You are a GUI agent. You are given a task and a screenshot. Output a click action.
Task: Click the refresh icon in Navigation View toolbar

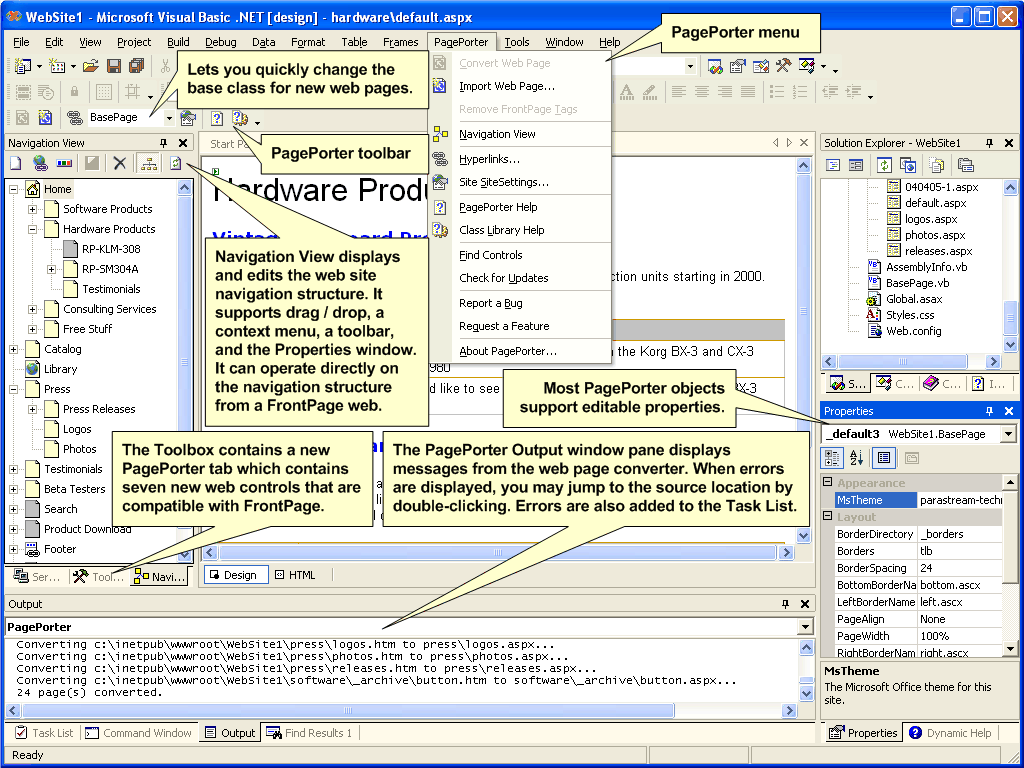point(176,163)
